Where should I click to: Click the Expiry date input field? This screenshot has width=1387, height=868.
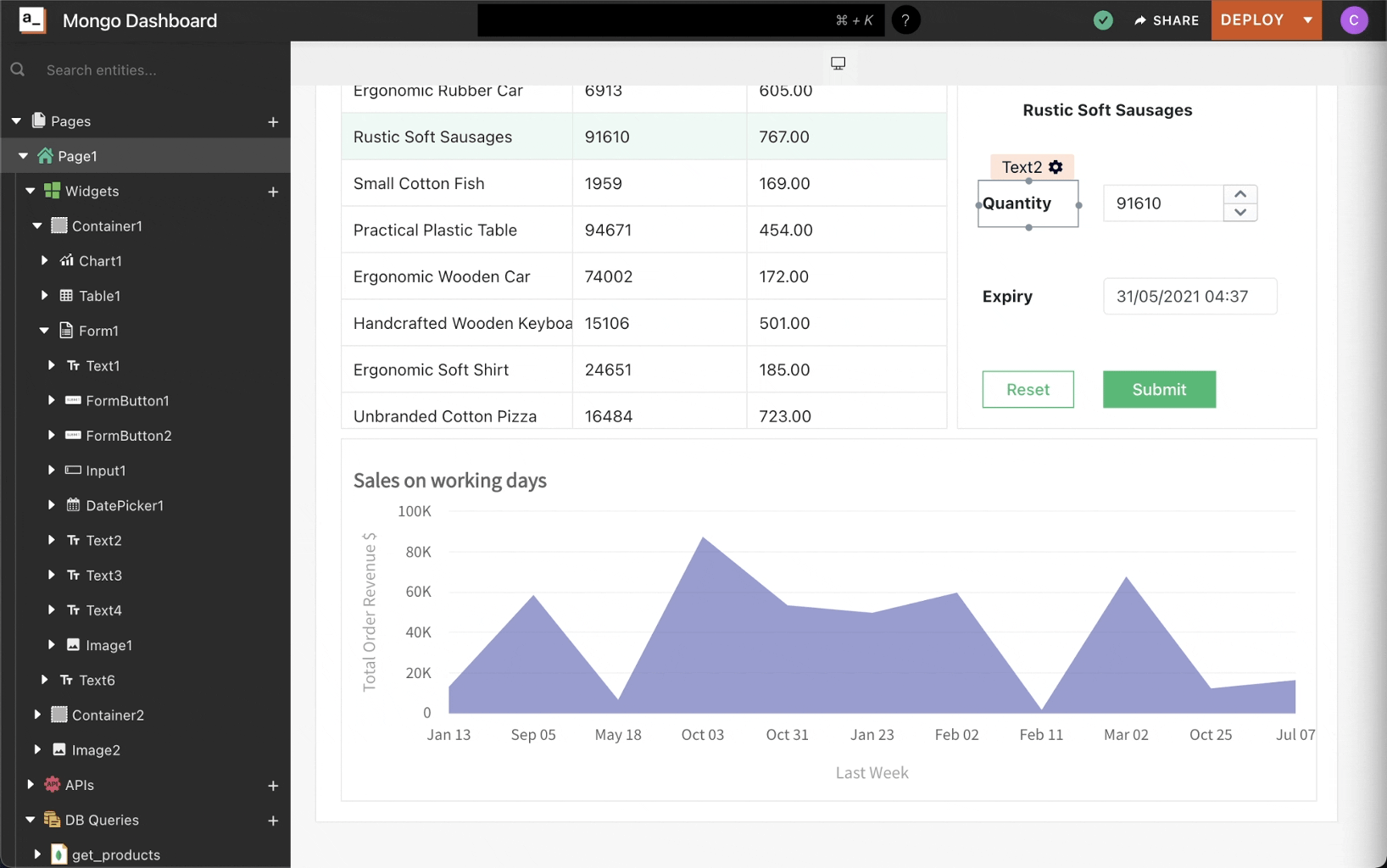[1189, 297]
